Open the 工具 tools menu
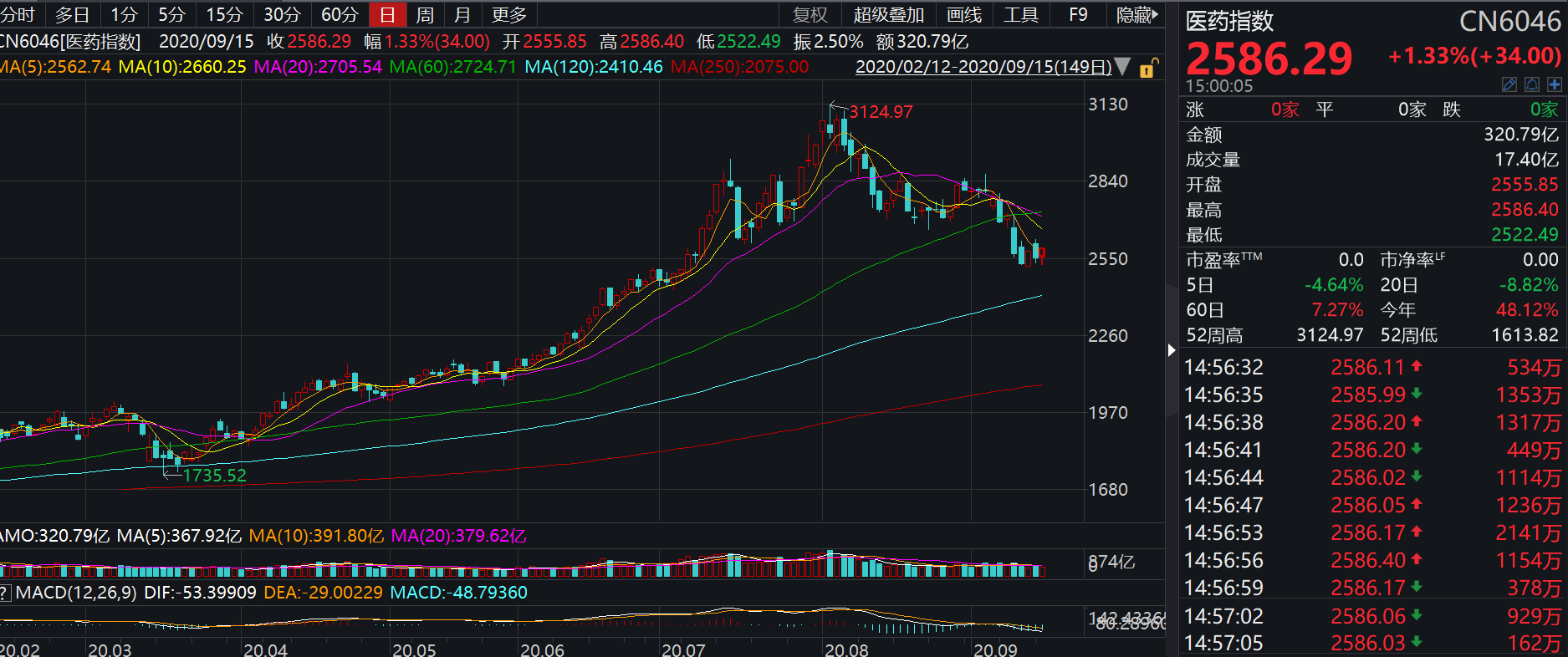Screen dimensions: 1568x657 tap(1021, 15)
